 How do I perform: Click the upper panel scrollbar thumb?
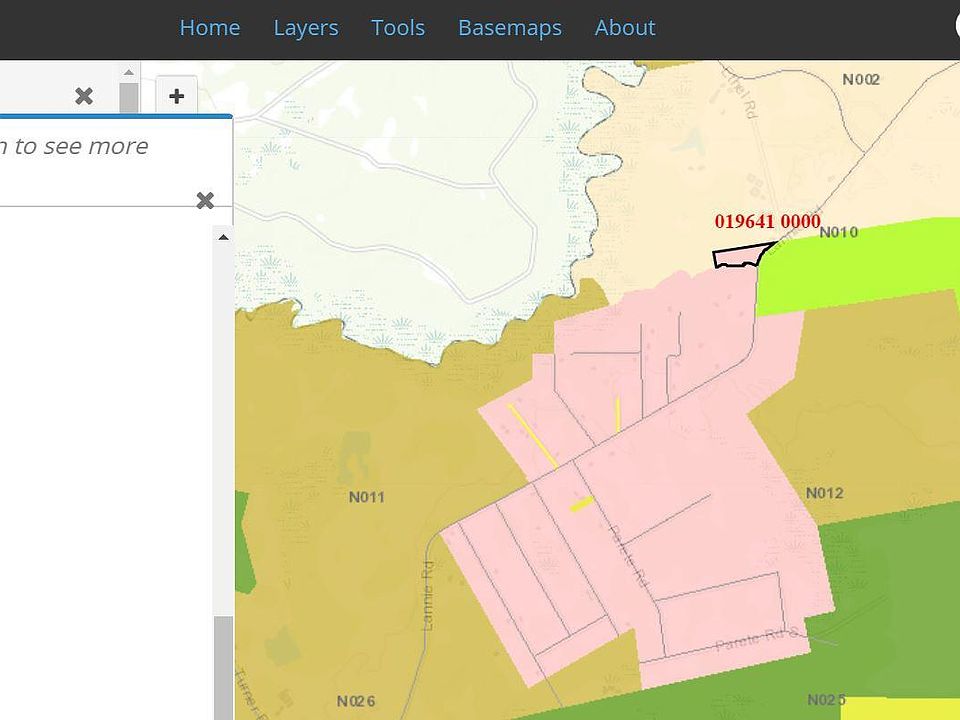tap(128, 99)
